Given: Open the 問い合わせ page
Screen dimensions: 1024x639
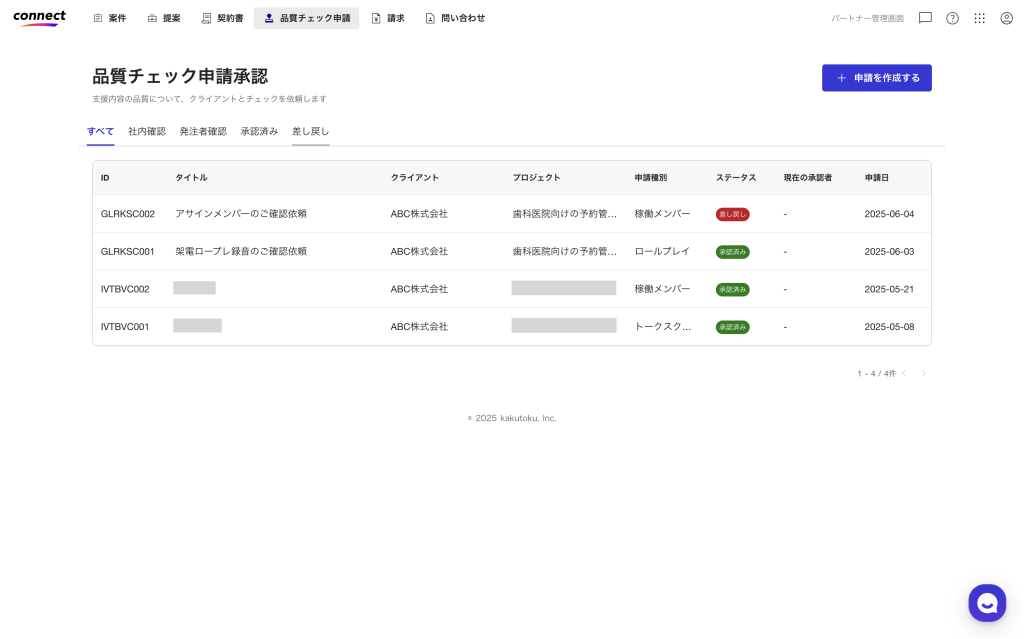Looking at the screenshot, I should click(455, 18).
